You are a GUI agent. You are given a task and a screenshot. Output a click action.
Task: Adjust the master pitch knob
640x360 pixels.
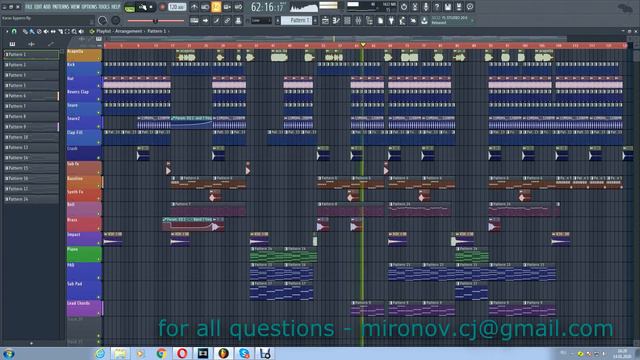(x=116, y=20)
